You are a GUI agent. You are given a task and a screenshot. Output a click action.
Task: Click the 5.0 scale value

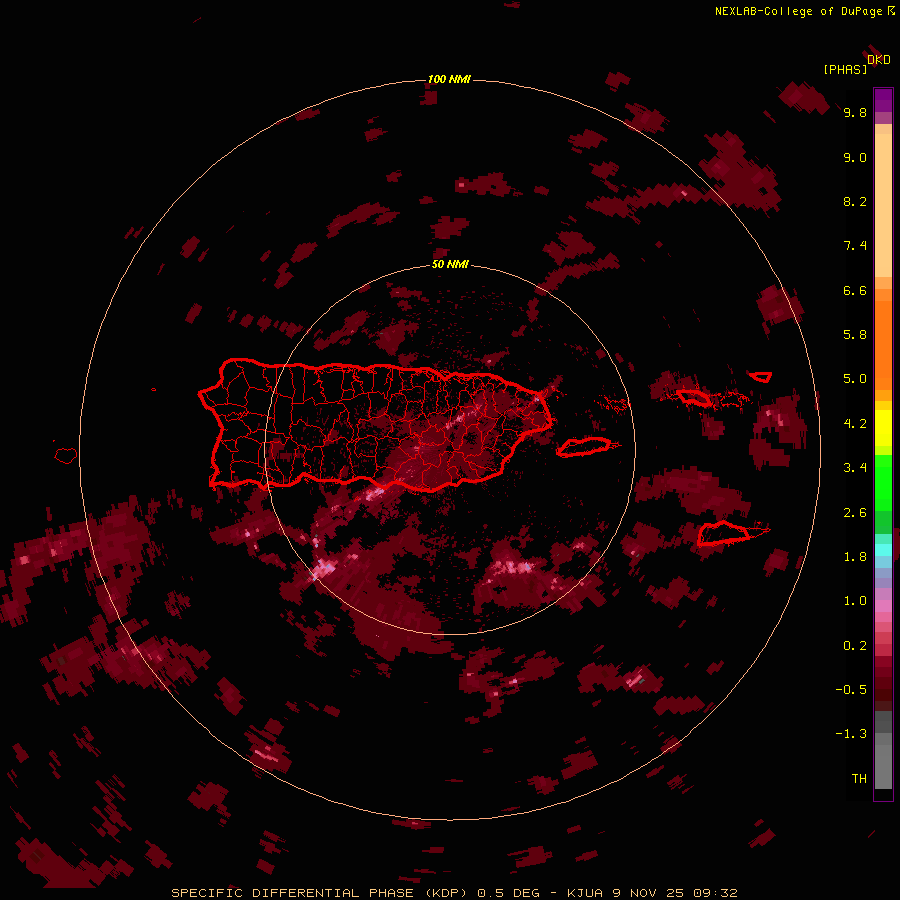(x=855, y=379)
